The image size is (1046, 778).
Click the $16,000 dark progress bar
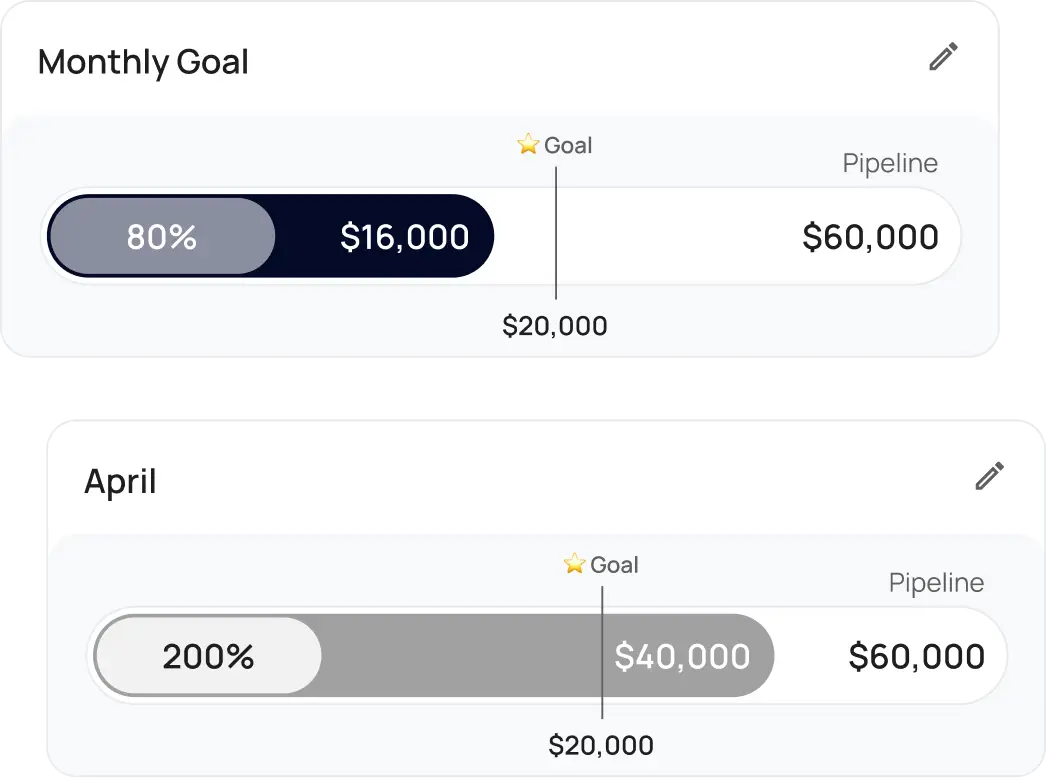tap(404, 237)
